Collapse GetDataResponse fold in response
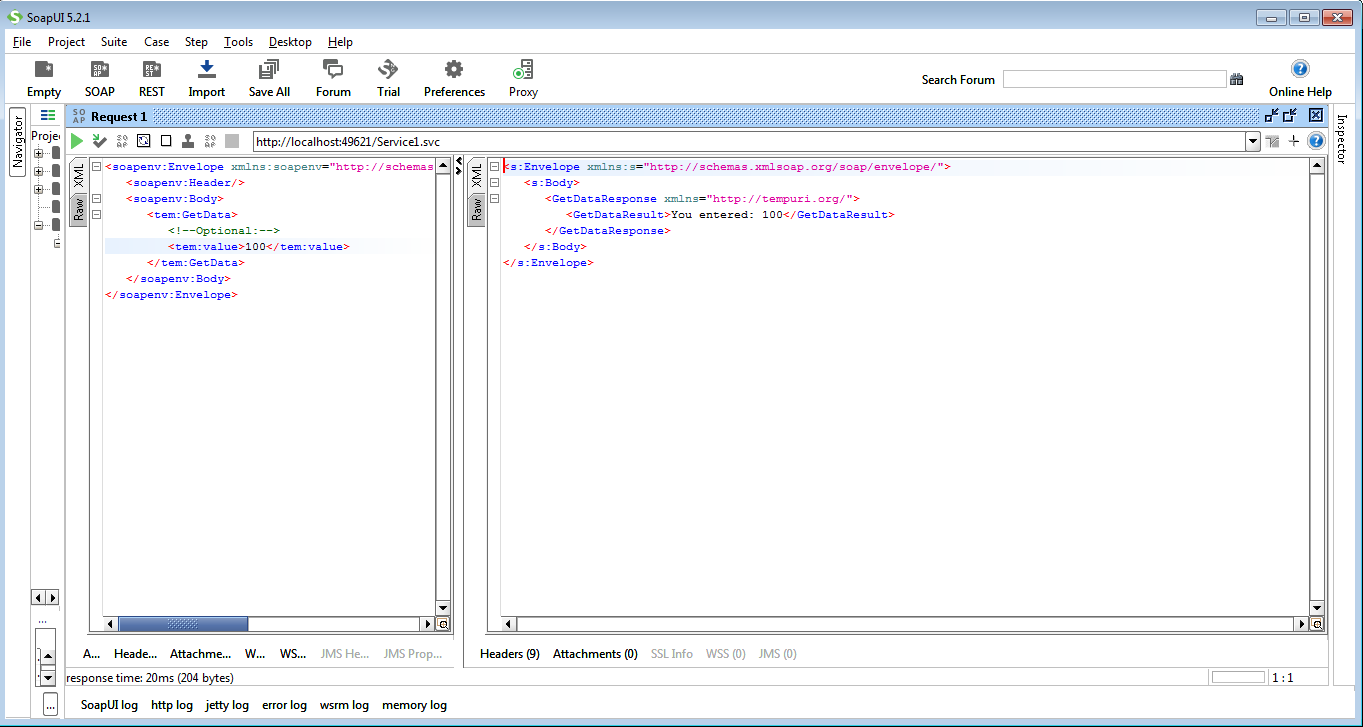The width and height of the screenshot is (1363, 727). click(x=494, y=199)
